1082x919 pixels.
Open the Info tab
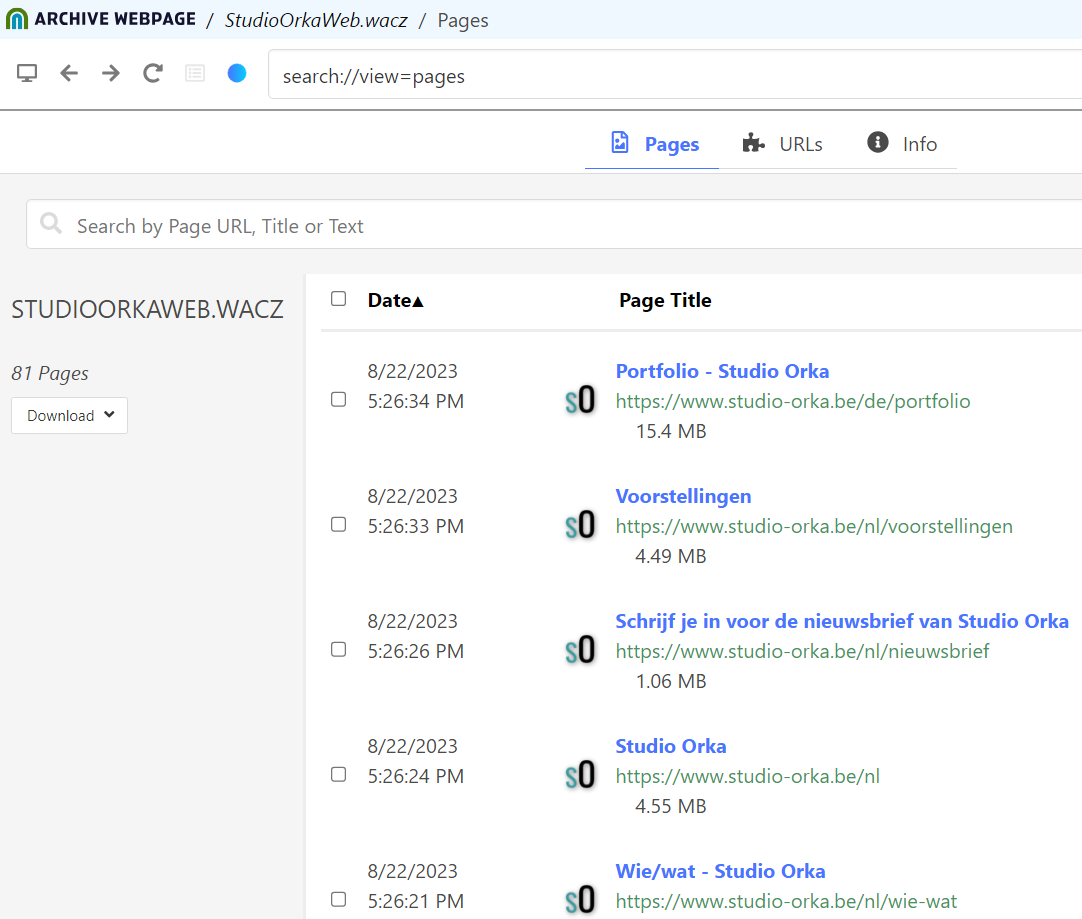(902, 144)
